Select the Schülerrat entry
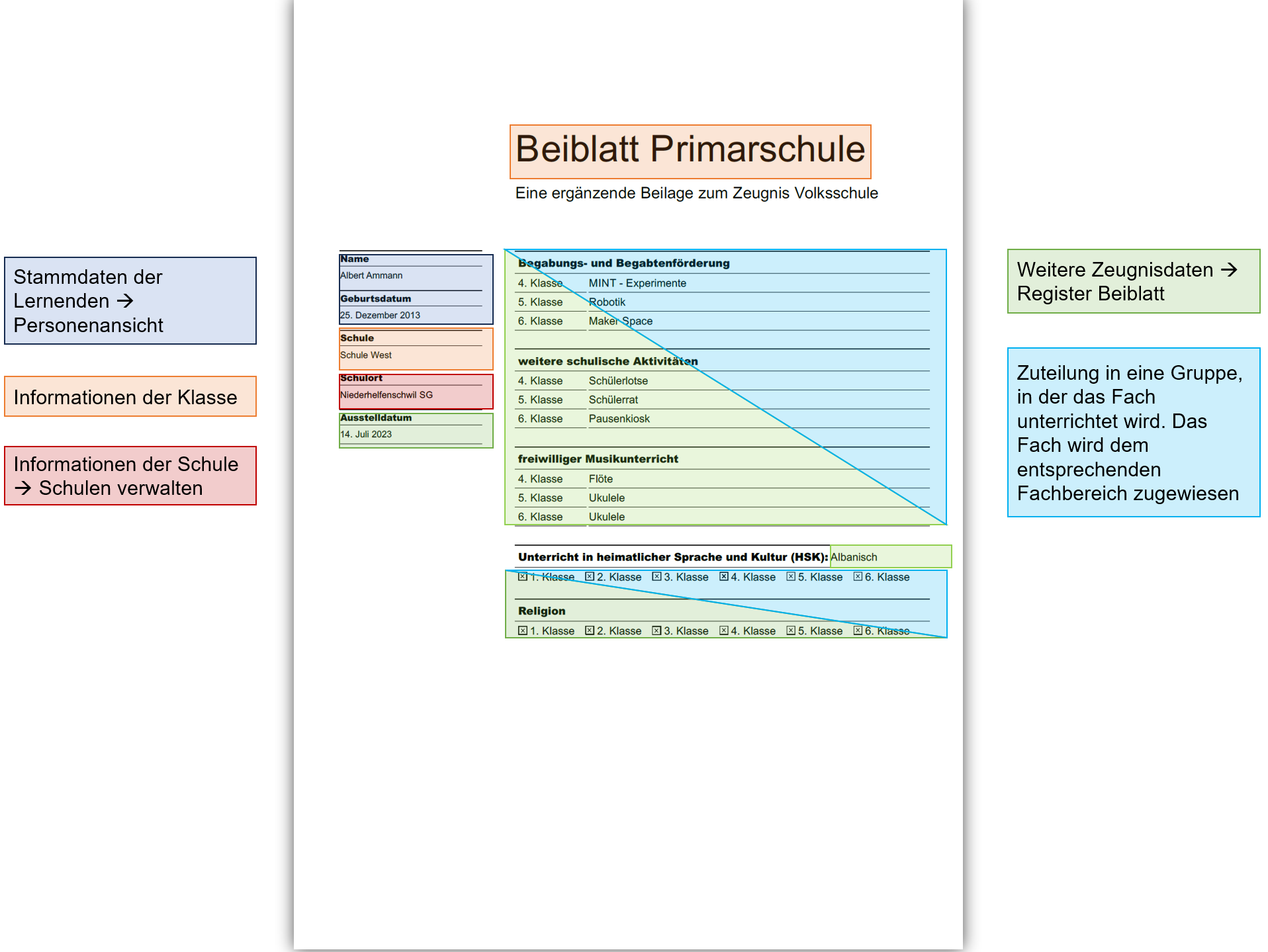1268x952 pixels. [613, 400]
